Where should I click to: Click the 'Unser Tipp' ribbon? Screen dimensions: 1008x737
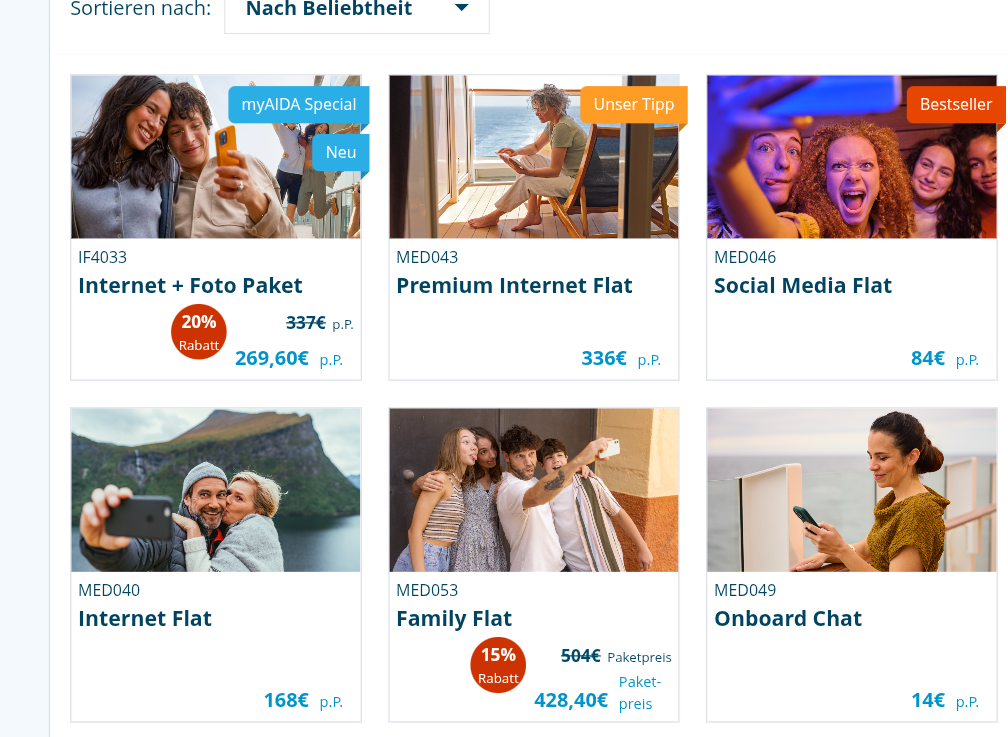pyautogui.click(x=633, y=104)
